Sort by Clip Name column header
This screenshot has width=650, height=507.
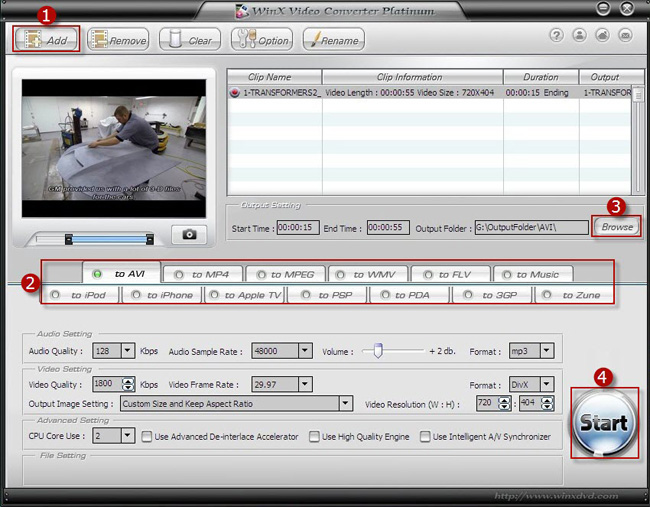(274, 77)
